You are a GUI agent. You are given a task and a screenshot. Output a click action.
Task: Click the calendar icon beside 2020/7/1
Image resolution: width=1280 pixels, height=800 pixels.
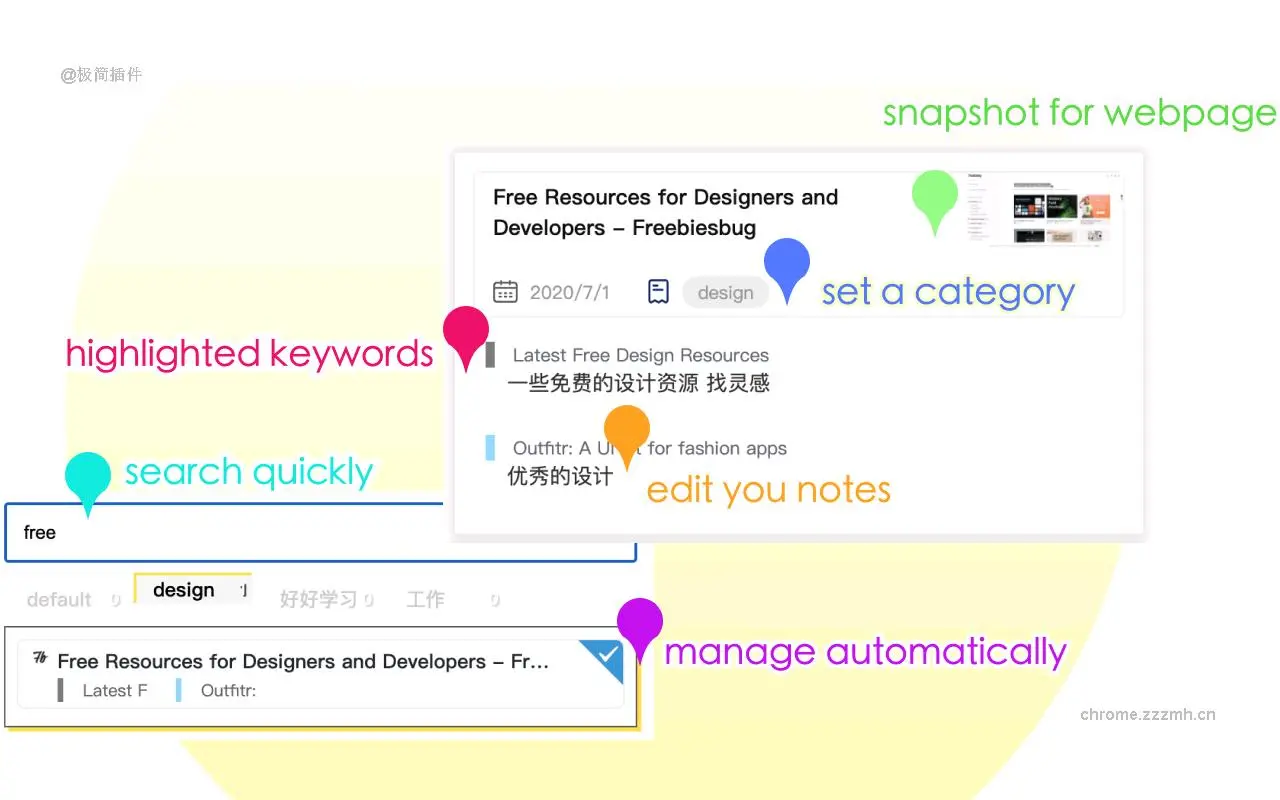[x=505, y=292]
